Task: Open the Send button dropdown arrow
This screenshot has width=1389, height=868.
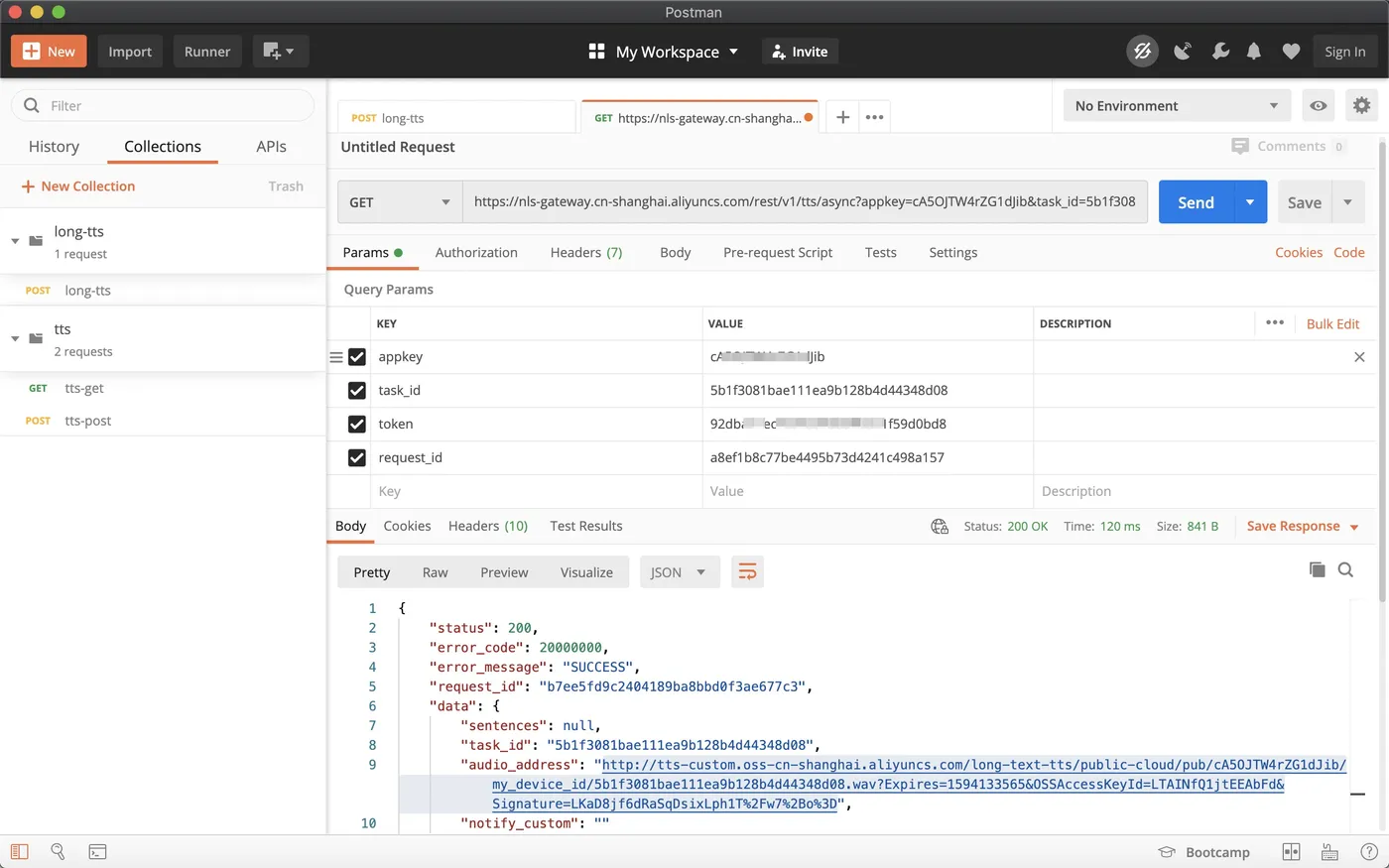Action: (1250, 201)
